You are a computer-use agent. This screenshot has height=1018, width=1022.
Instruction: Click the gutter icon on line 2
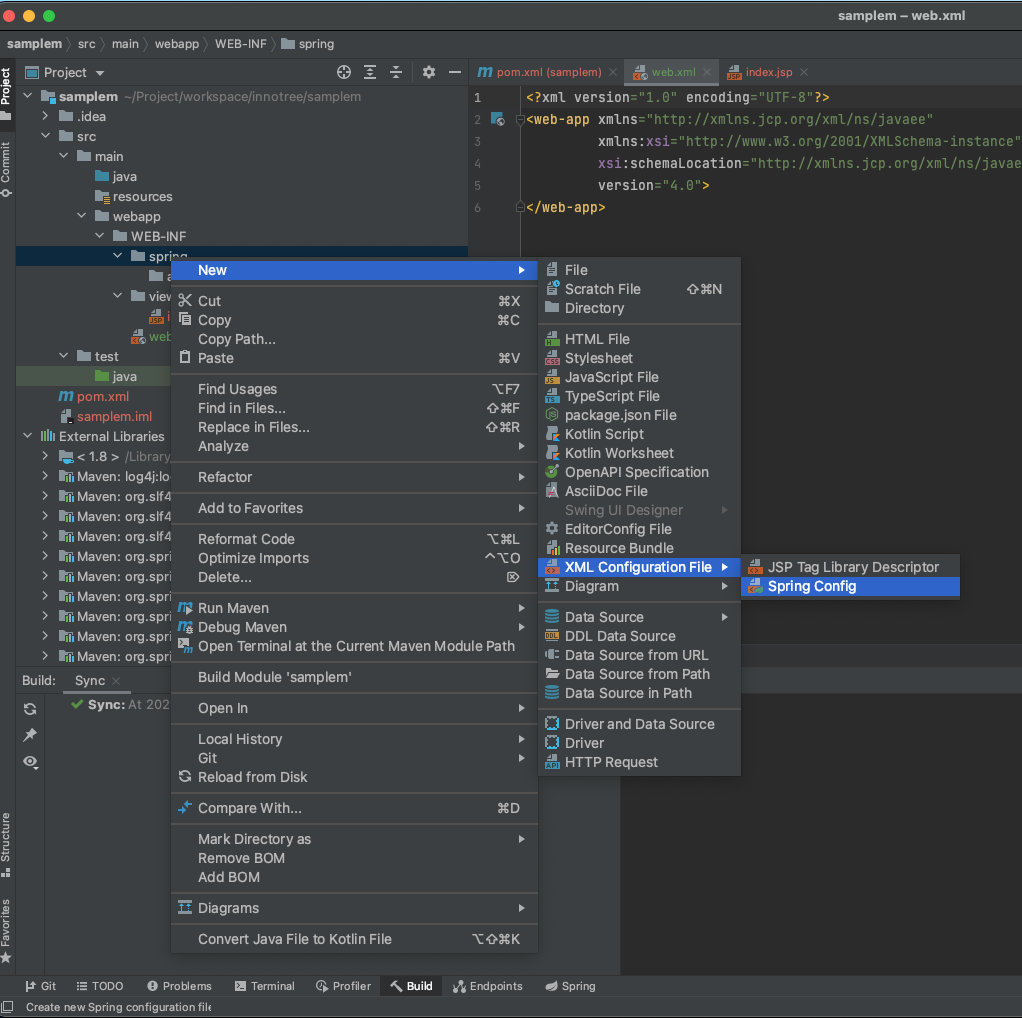(497, 119)
